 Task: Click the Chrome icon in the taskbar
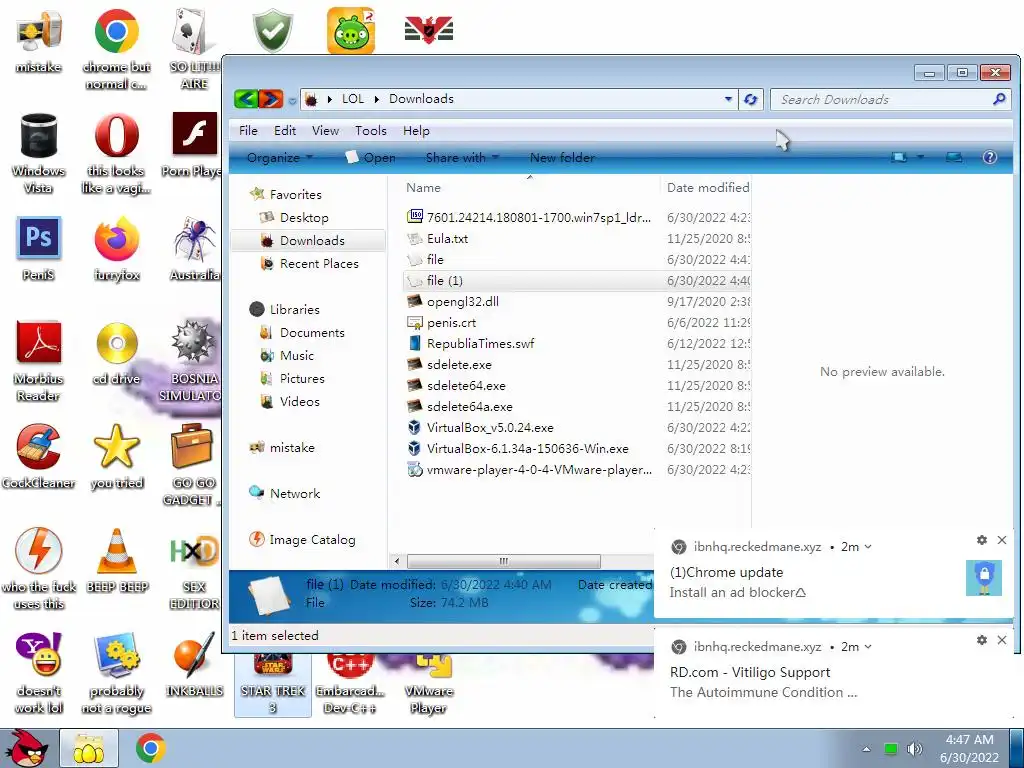pos(150,748)
